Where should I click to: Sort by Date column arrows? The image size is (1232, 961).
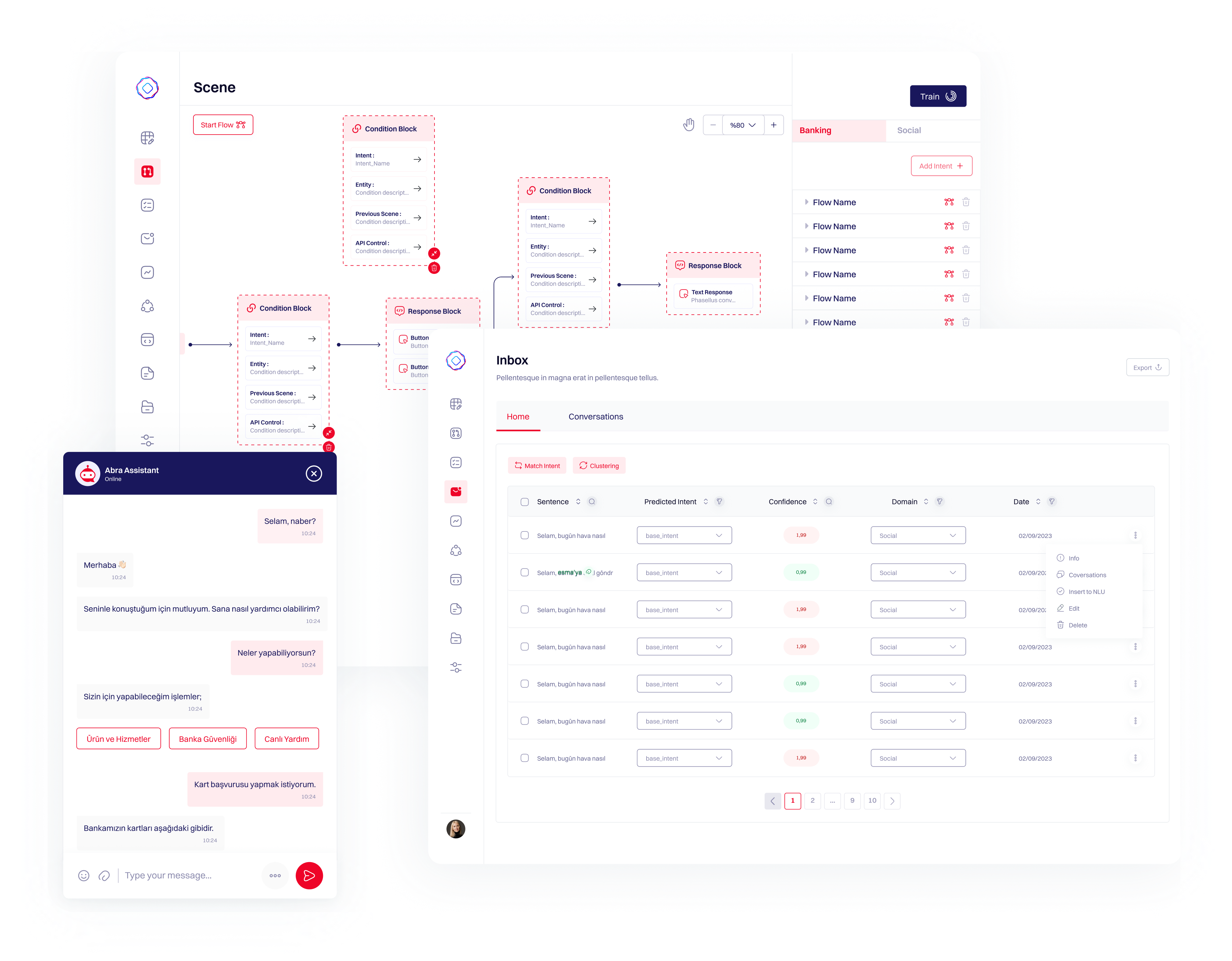coord(1038,501)
